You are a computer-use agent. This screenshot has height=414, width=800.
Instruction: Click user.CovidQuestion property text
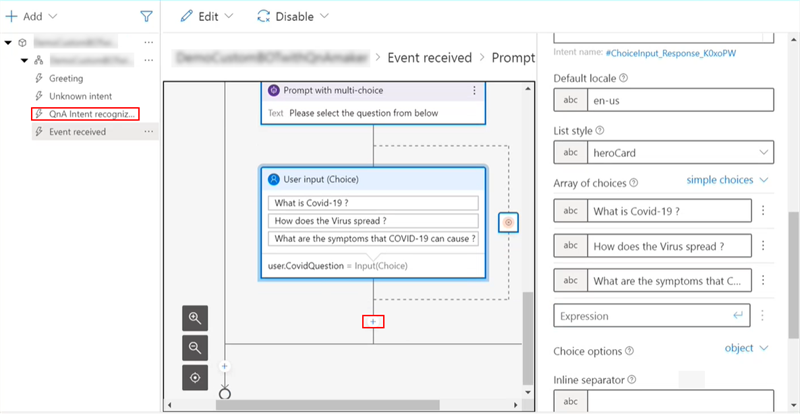pos(304,266)
